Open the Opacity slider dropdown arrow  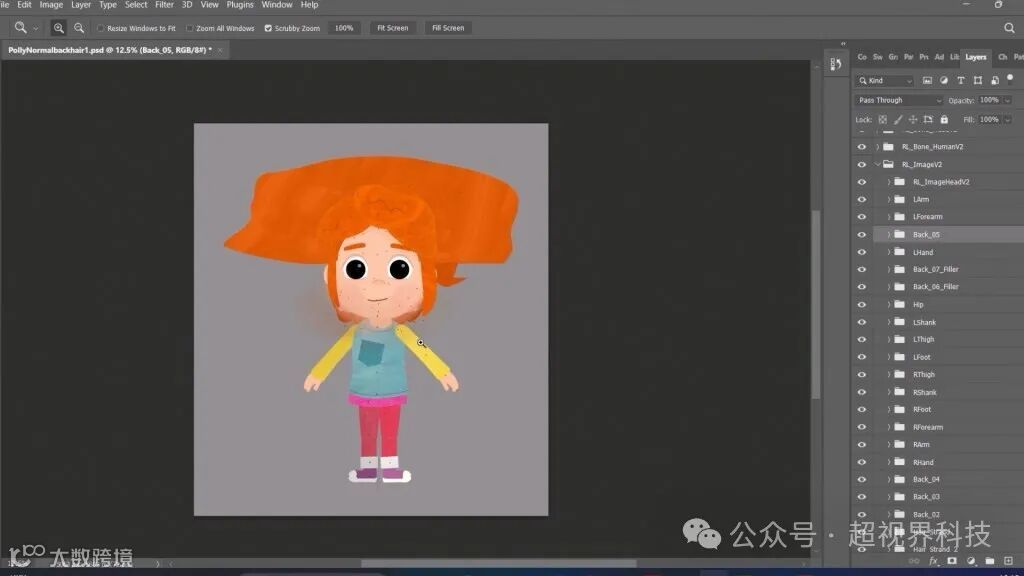click(x=1007, y=100)
